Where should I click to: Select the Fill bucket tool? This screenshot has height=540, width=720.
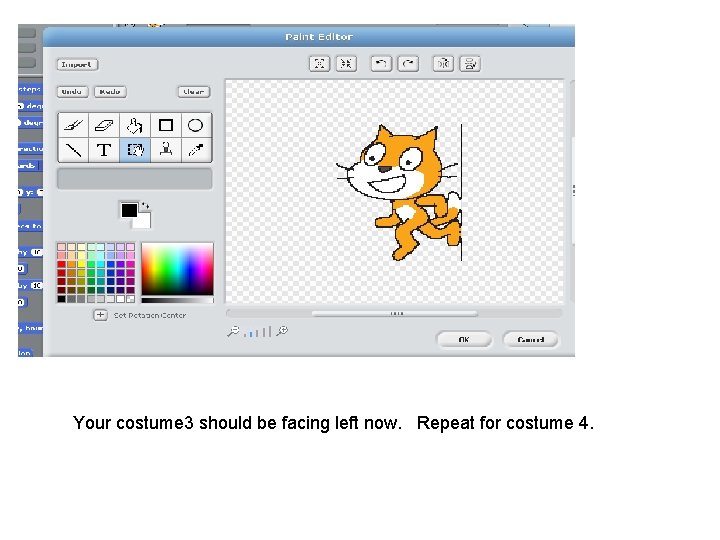point(135,125)
